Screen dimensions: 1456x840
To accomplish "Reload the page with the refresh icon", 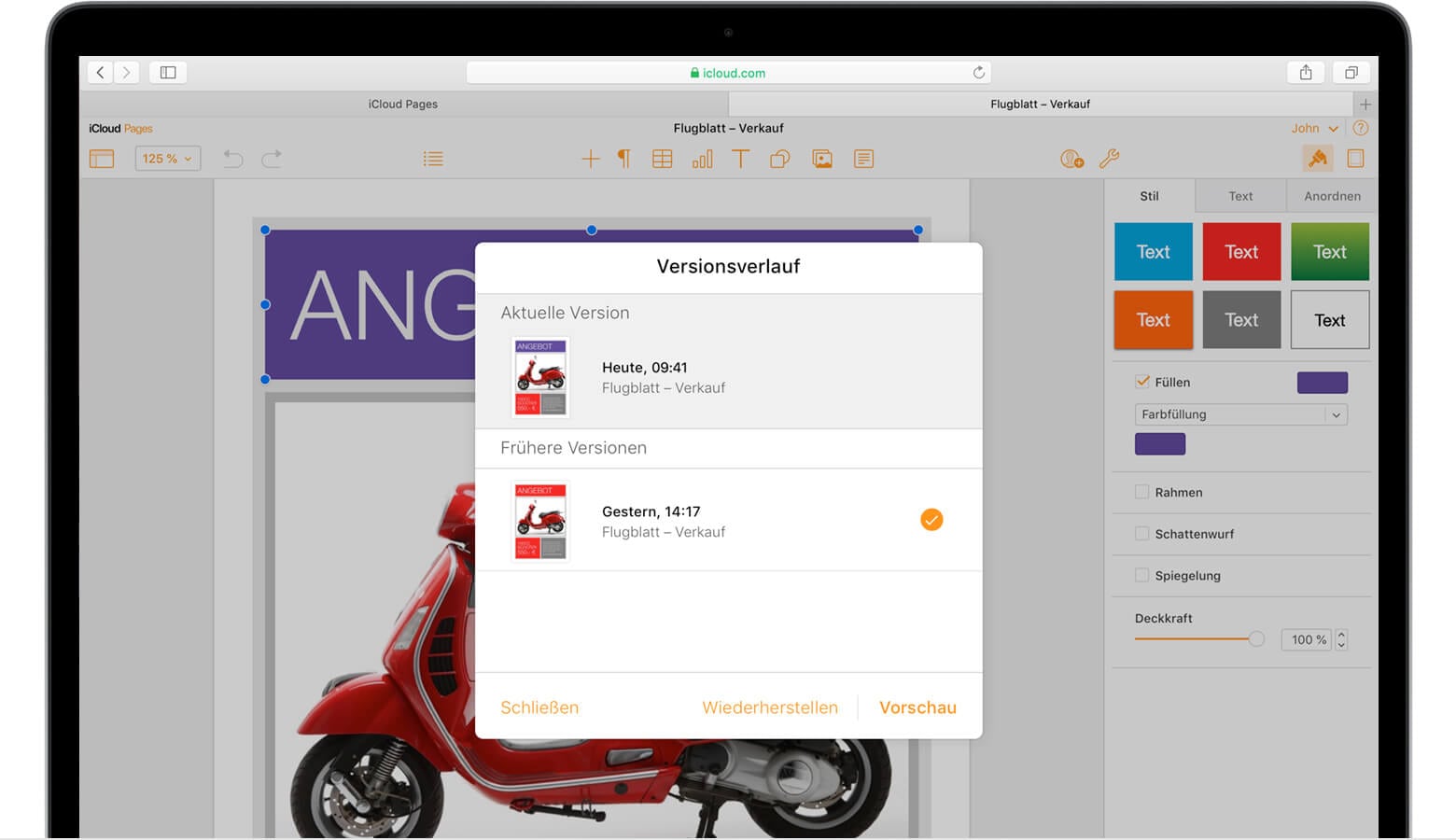I will 978,72.
